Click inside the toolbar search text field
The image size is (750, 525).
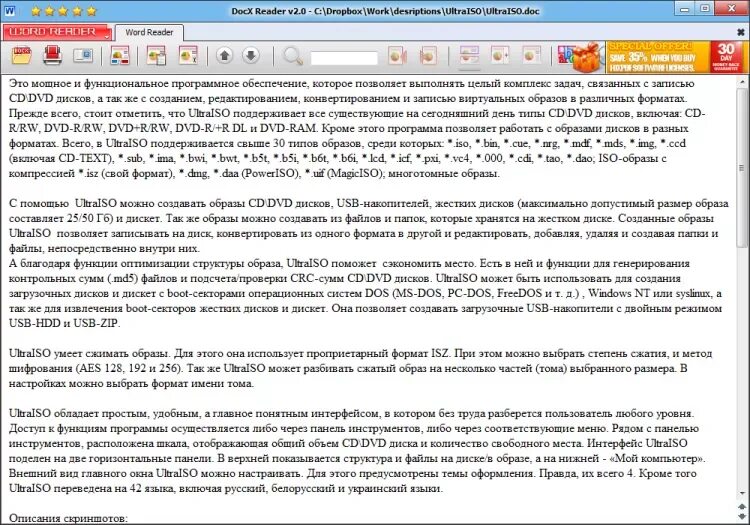pyautogui.click(x=344, y=58)
